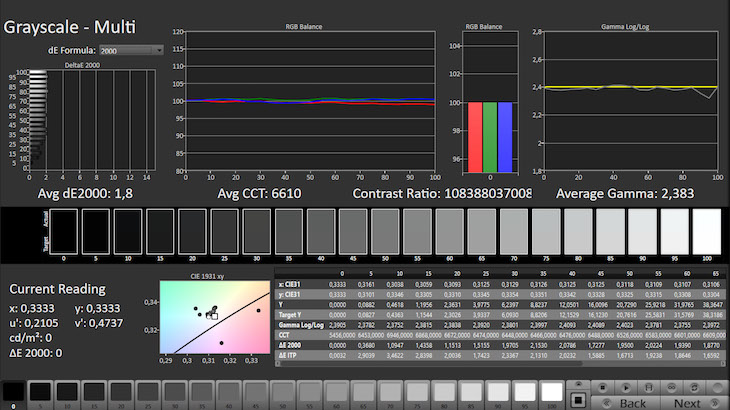Viewport: 730px width, 410px height.
Task: Click the x: CIE31 table row label
Action: point(290,284)
